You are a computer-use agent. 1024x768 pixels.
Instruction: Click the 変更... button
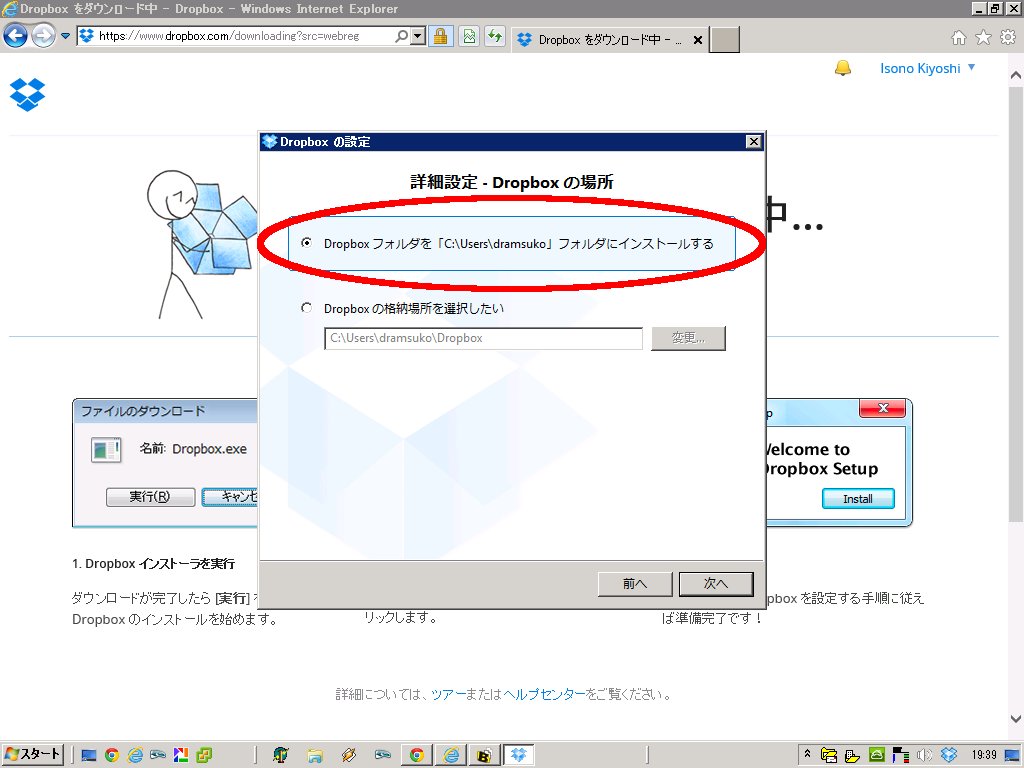tap(688, 338)
